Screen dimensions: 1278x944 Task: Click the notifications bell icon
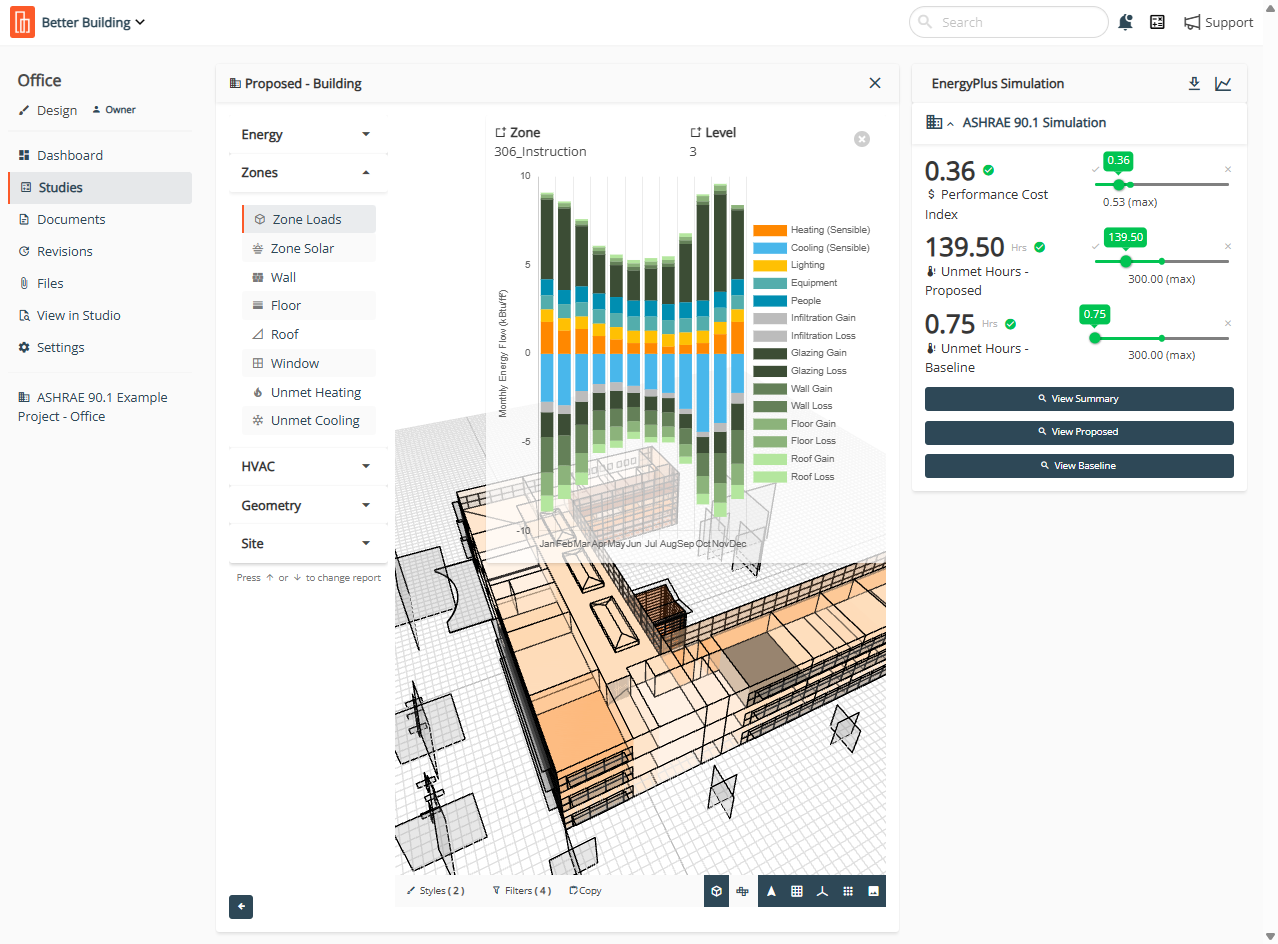point(1126,22)
